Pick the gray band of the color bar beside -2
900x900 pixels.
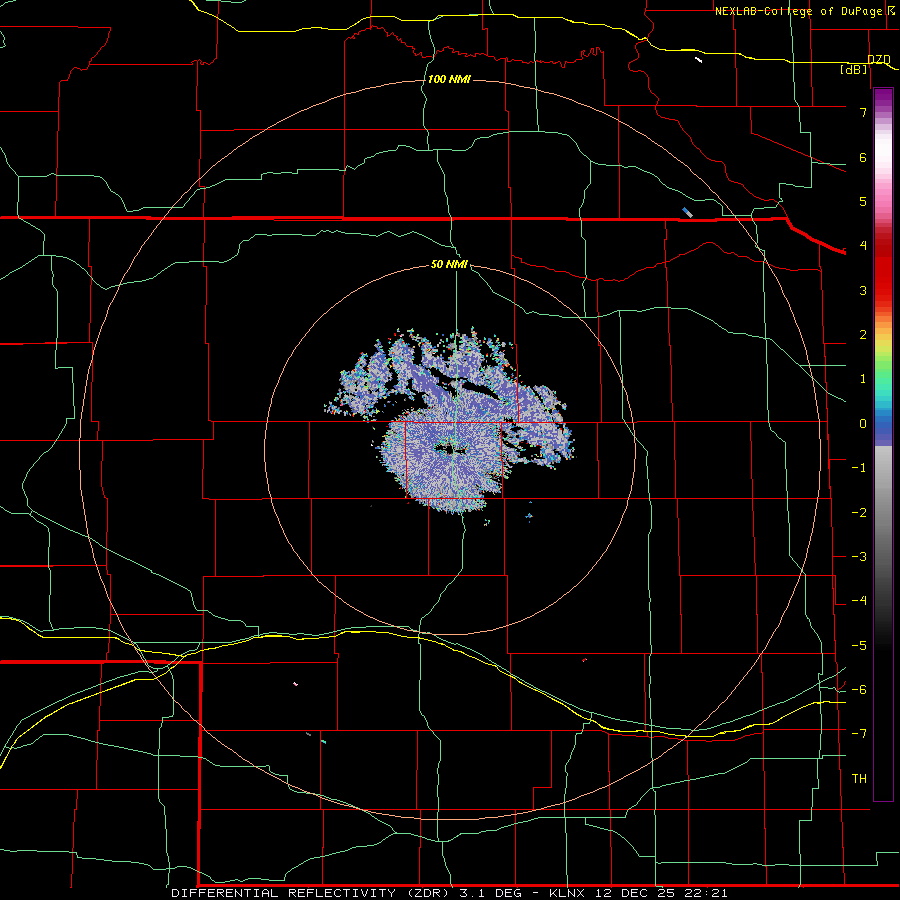[x=883, y=513]
